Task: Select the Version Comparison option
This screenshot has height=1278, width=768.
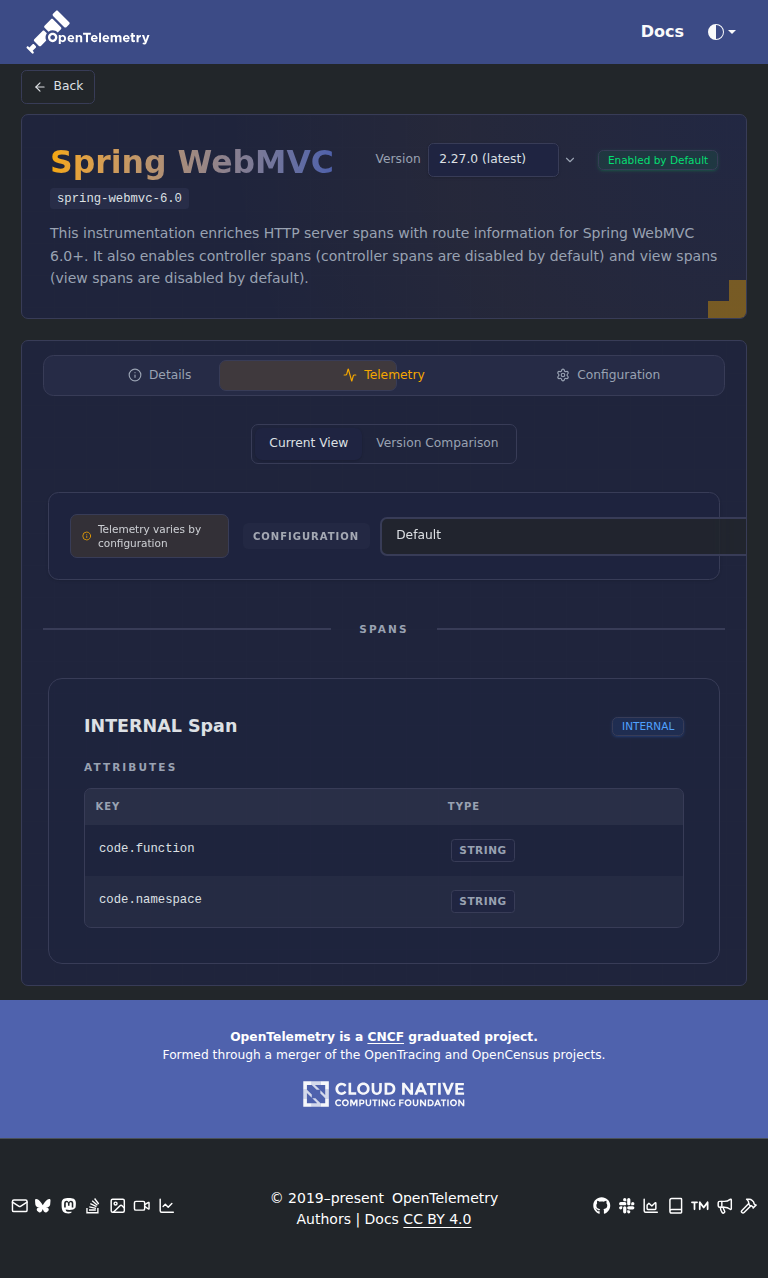Action: 437,443
